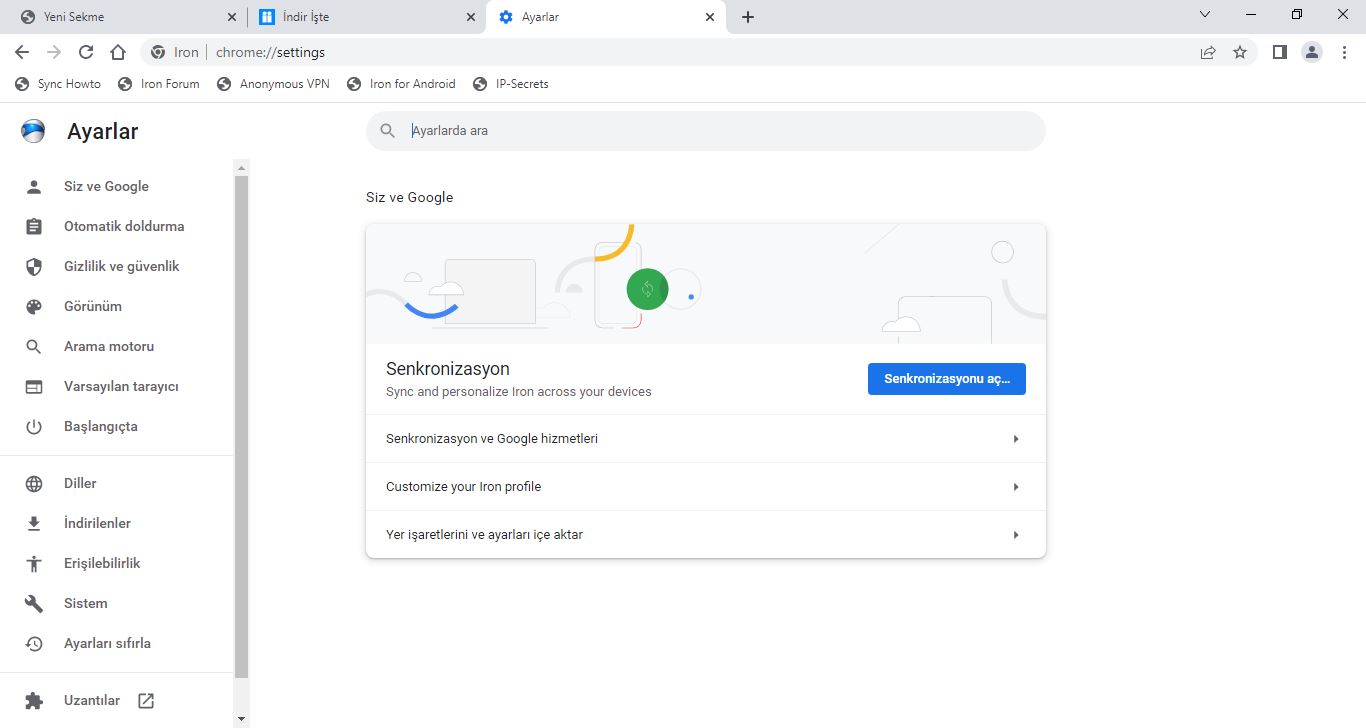
Task: Click the sidebar vertical scrollbar thumb
Action: coord(241,427)
